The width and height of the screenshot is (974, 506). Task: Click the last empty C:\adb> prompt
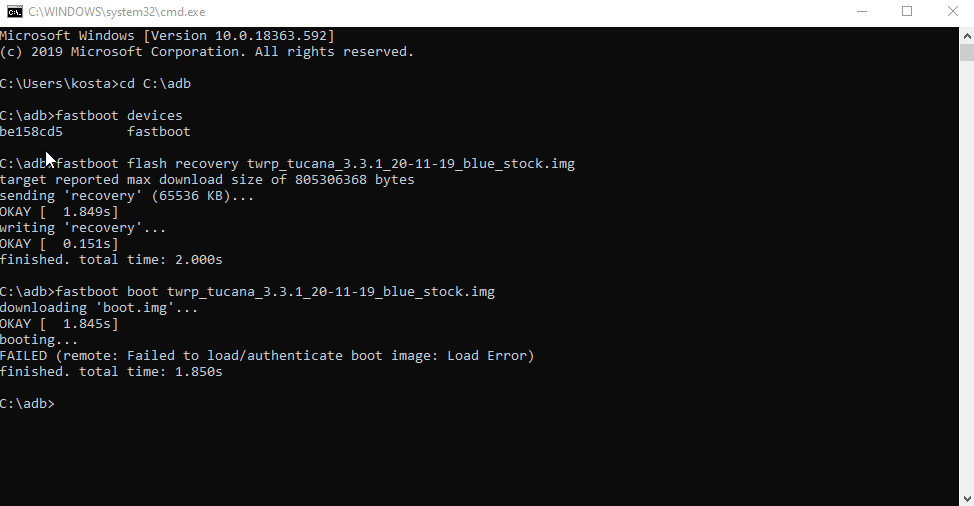pos(28,404)
